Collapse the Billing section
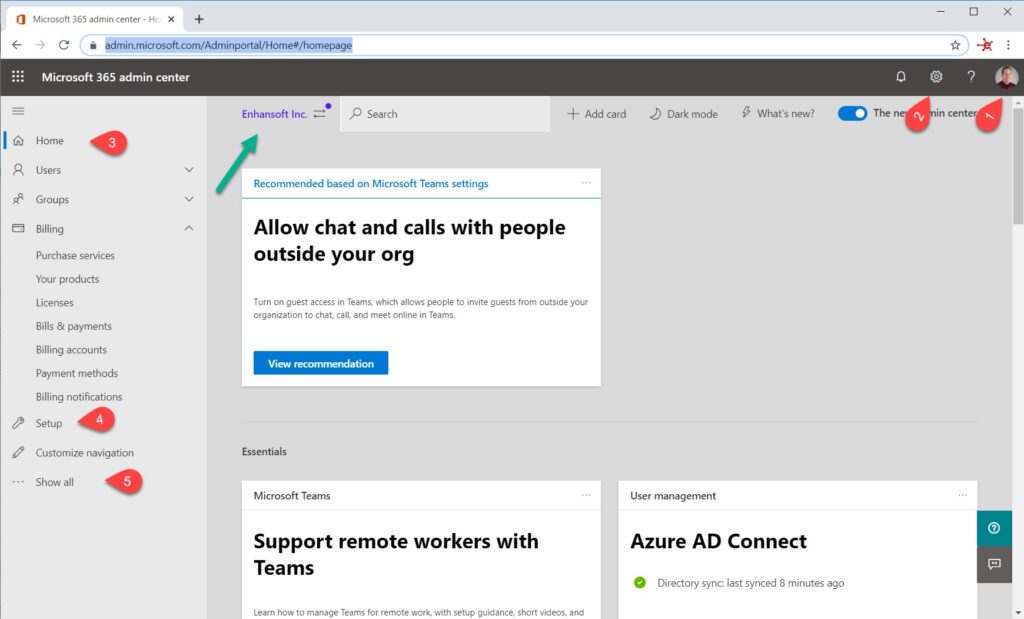 pos(187,228)
